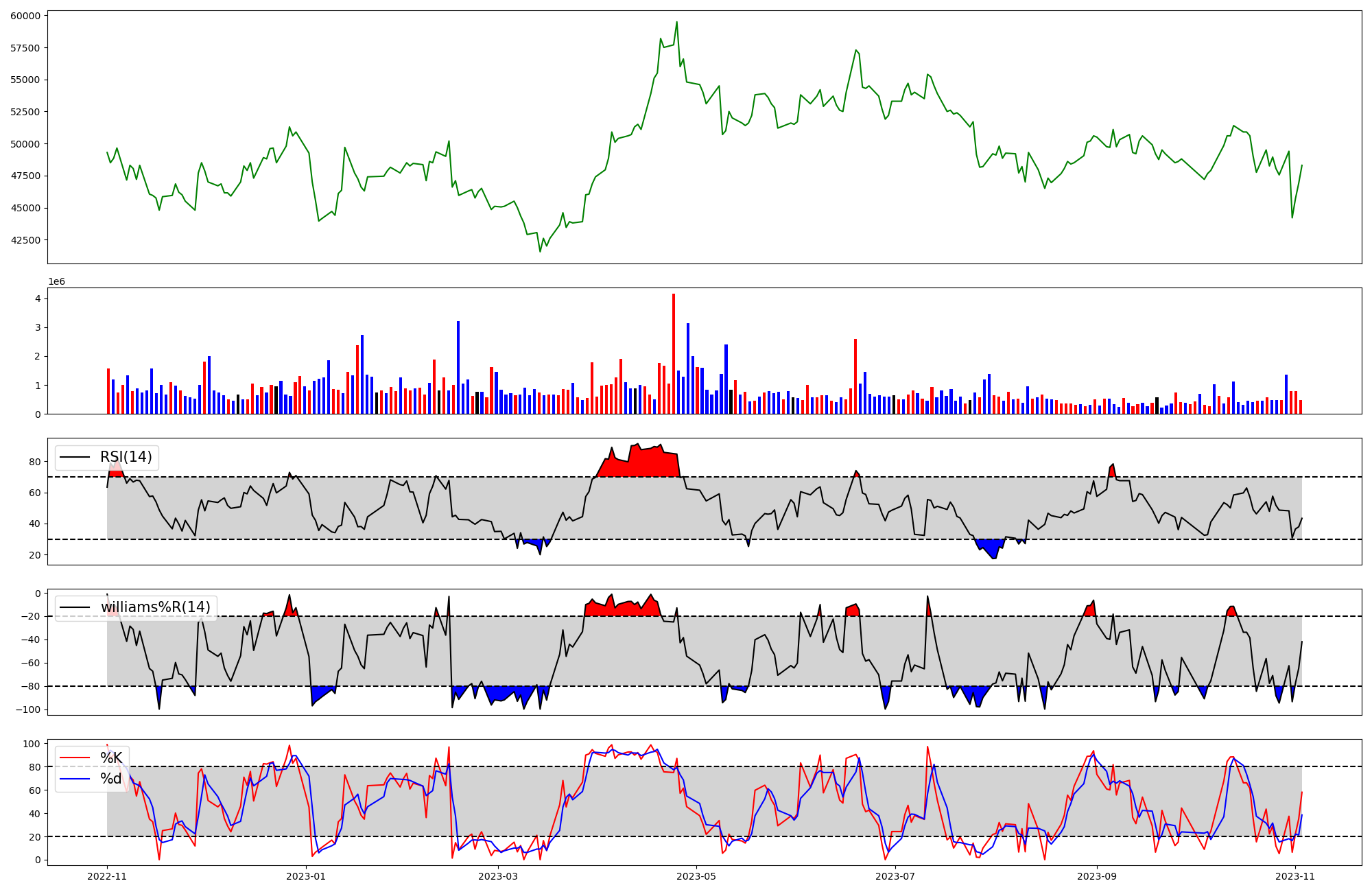Image resolution: width=1372 pixels, height=892 pixels.
Task: Click the large red RSI overbought area
Action: [645, 463]
